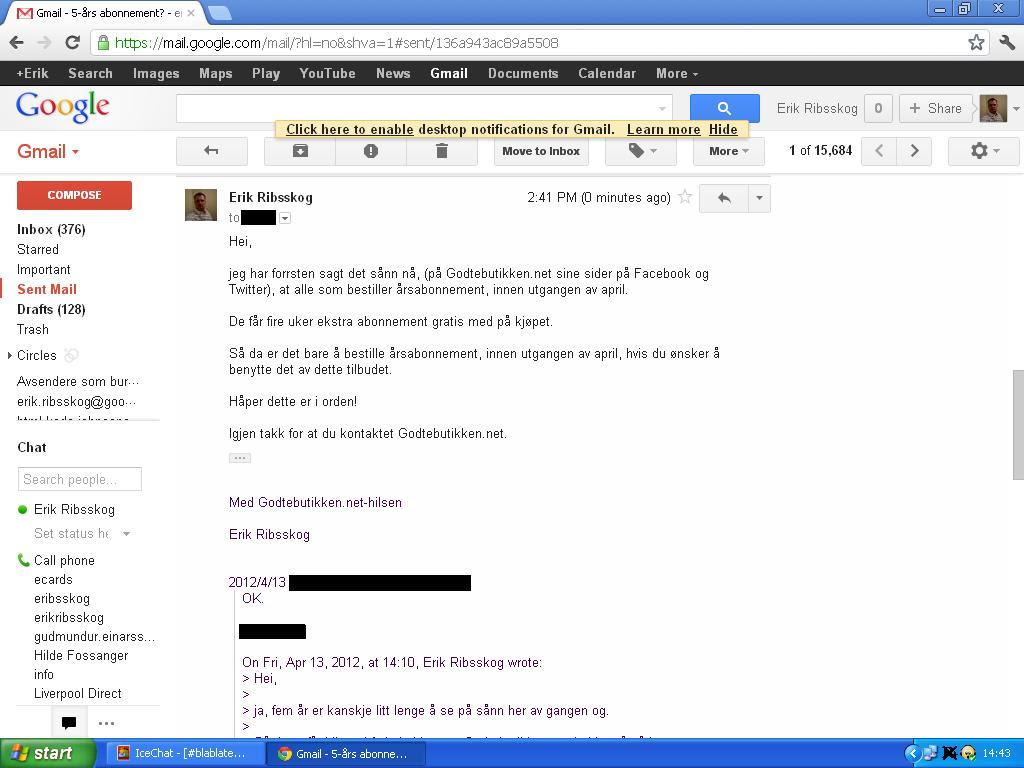Click the Search people chat field
Viewport: 1024px width, 768px height.
80,479
